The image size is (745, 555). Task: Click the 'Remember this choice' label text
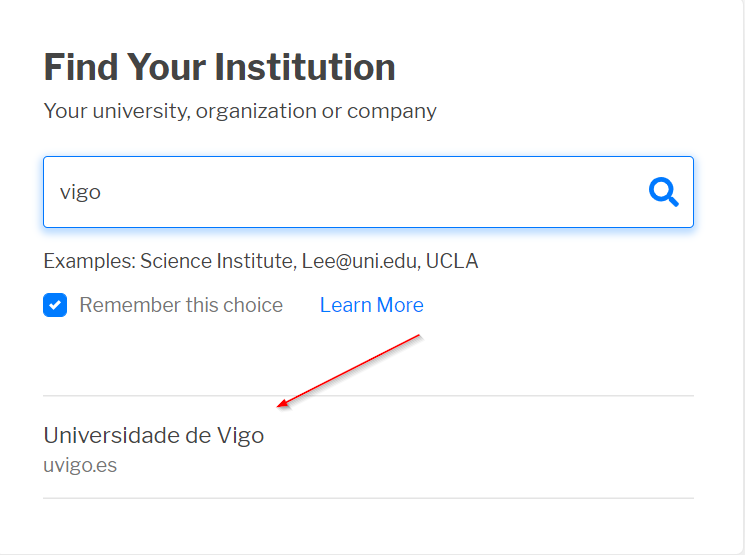[x=181, y=305]
